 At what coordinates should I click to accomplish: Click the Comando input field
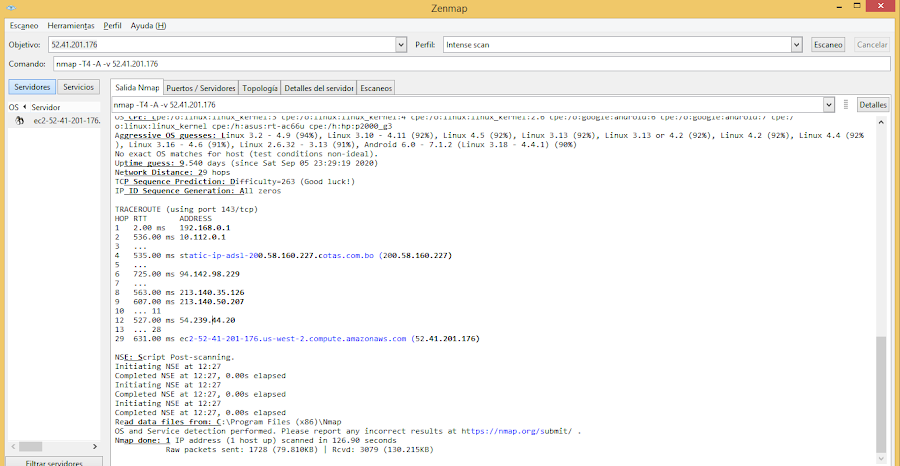tap(471, 64)
